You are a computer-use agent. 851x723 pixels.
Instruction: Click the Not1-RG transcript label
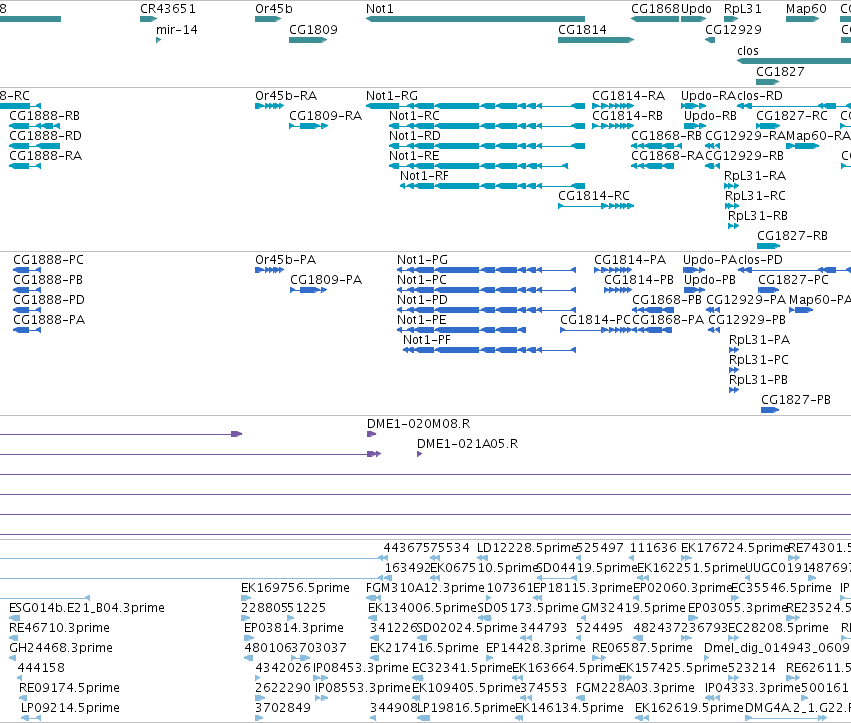point(392,96)
